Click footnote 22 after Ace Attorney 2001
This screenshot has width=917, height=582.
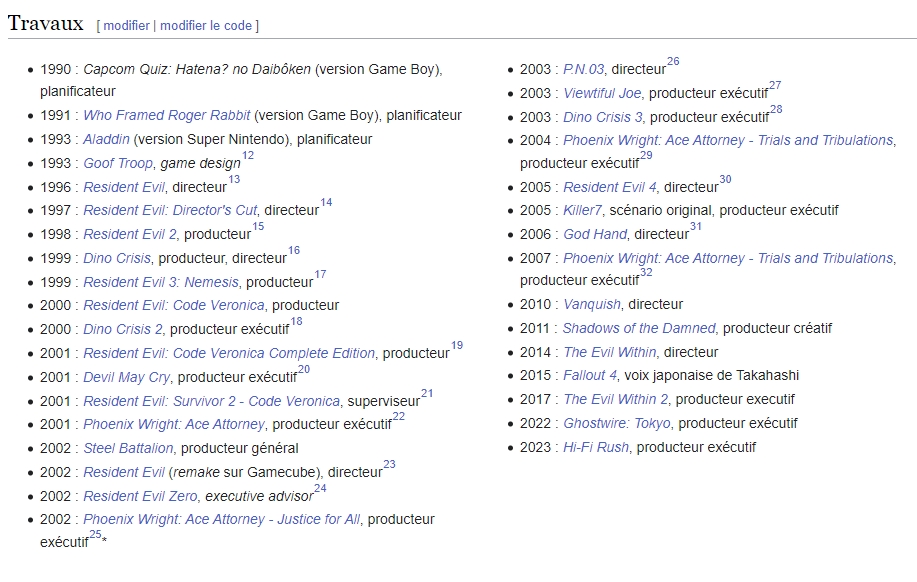(399, 416)
